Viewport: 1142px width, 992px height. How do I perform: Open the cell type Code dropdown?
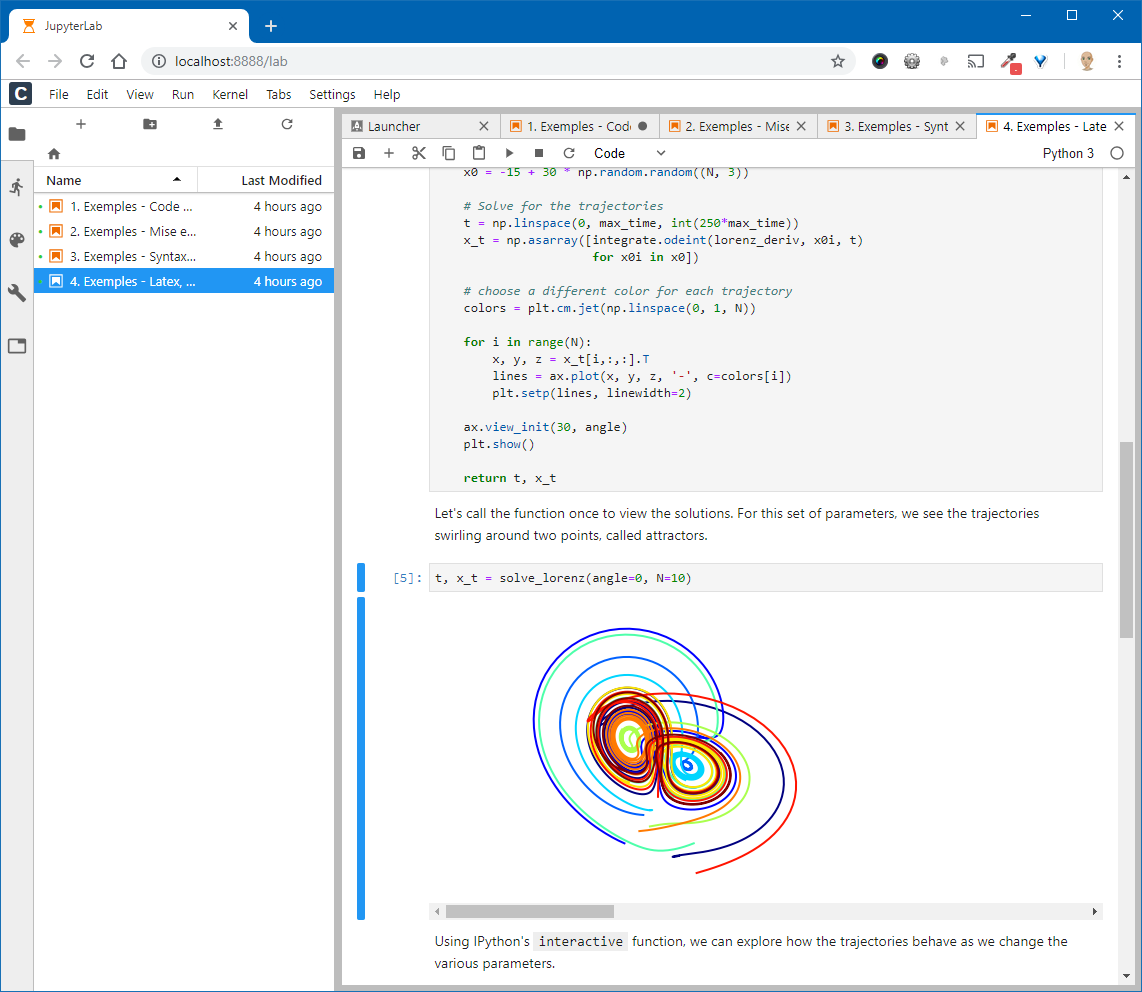[x=629, y=153]
